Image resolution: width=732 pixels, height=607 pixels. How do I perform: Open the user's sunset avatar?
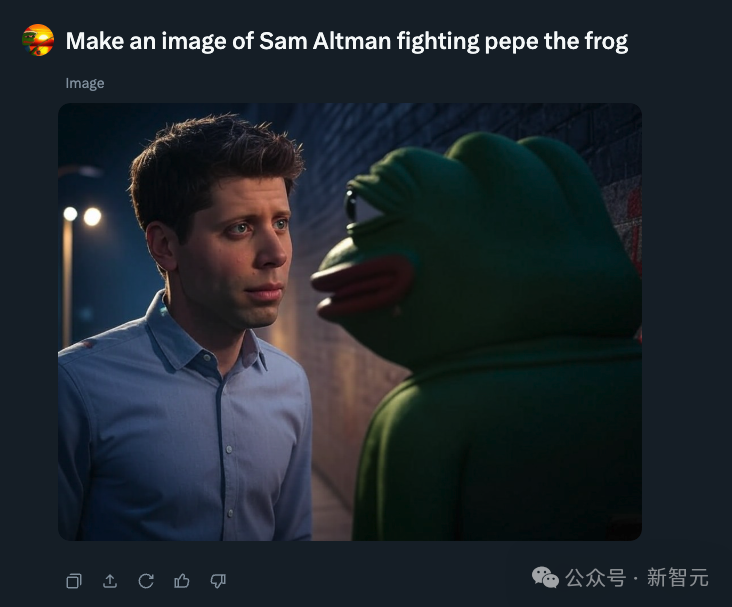tap(38, 40)
